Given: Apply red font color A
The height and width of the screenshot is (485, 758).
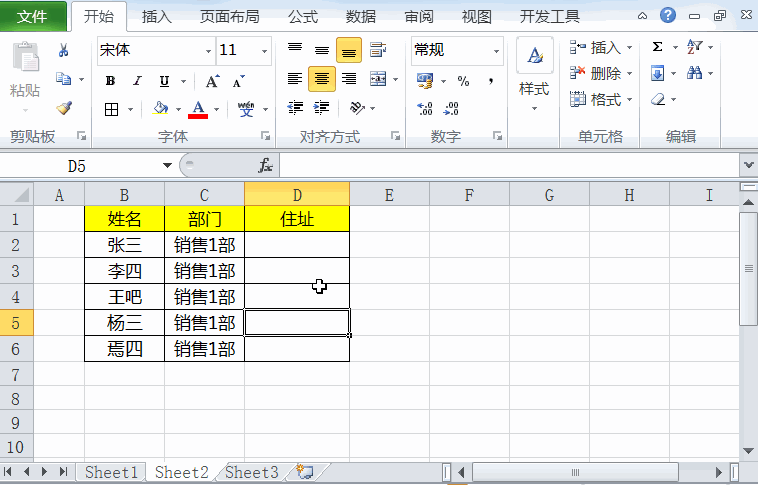Looking at the screenshot, I should click(198, 109).
